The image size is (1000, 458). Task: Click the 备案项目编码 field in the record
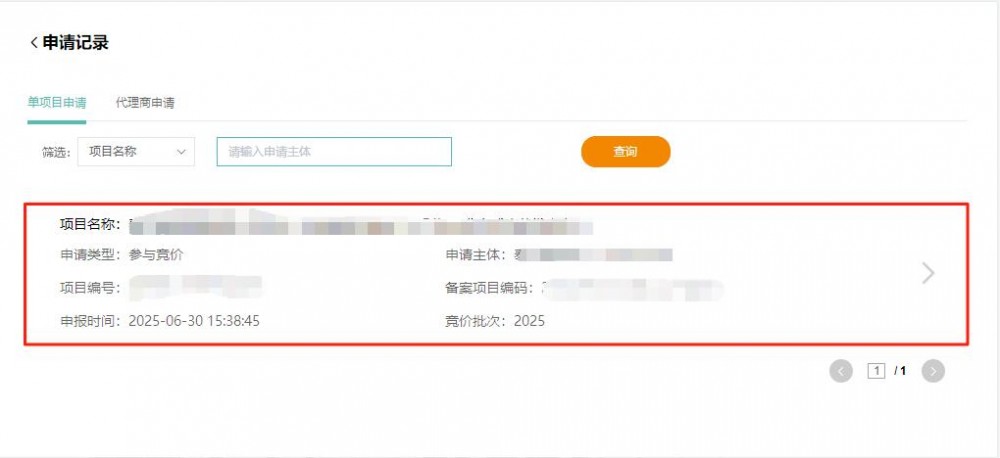[x=584, y=288]
